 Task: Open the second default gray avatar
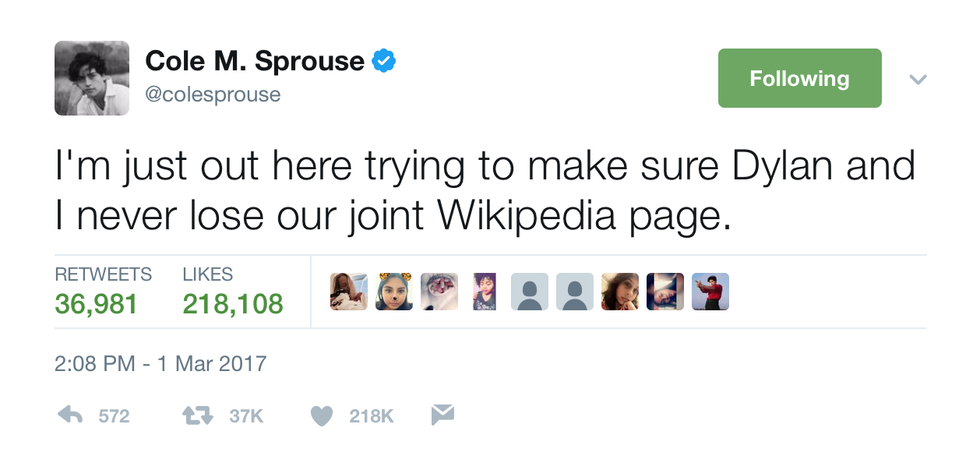[x=575, y=292]
